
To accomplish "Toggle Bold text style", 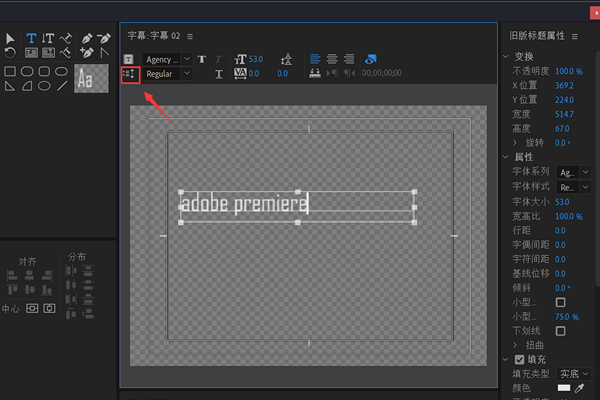I will click(x=202, y=59).
